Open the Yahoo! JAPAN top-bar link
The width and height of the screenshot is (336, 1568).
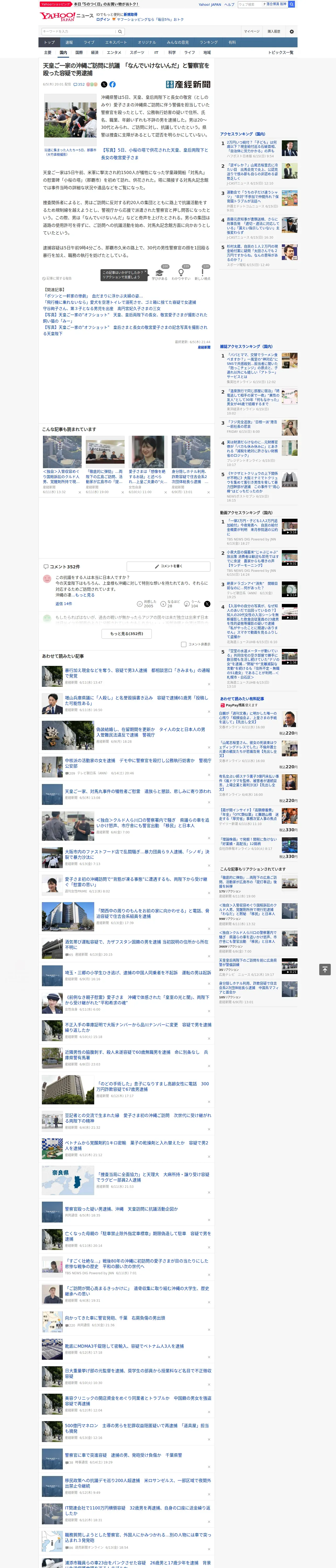210,4
